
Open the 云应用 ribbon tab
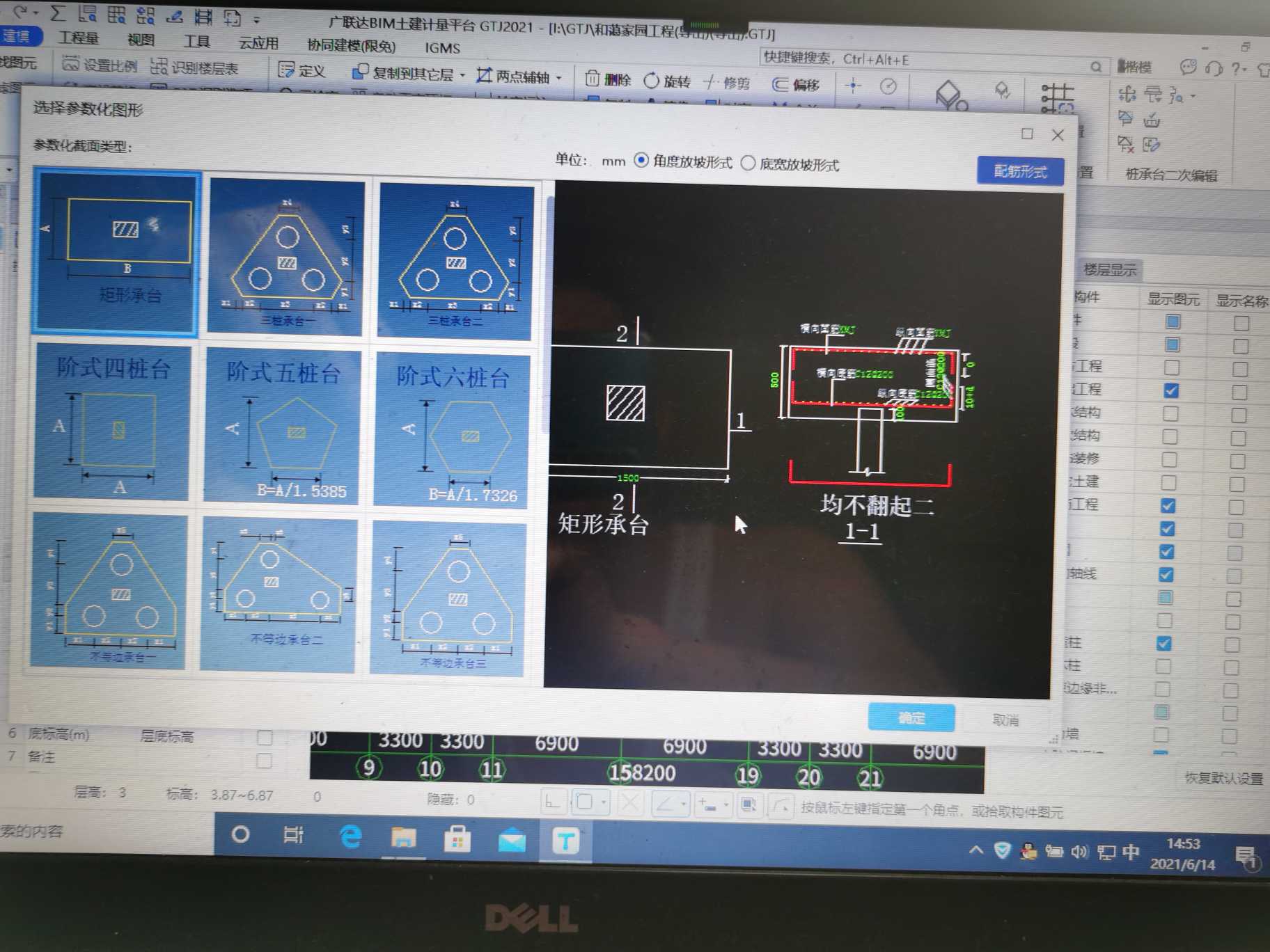coord(258,43)
